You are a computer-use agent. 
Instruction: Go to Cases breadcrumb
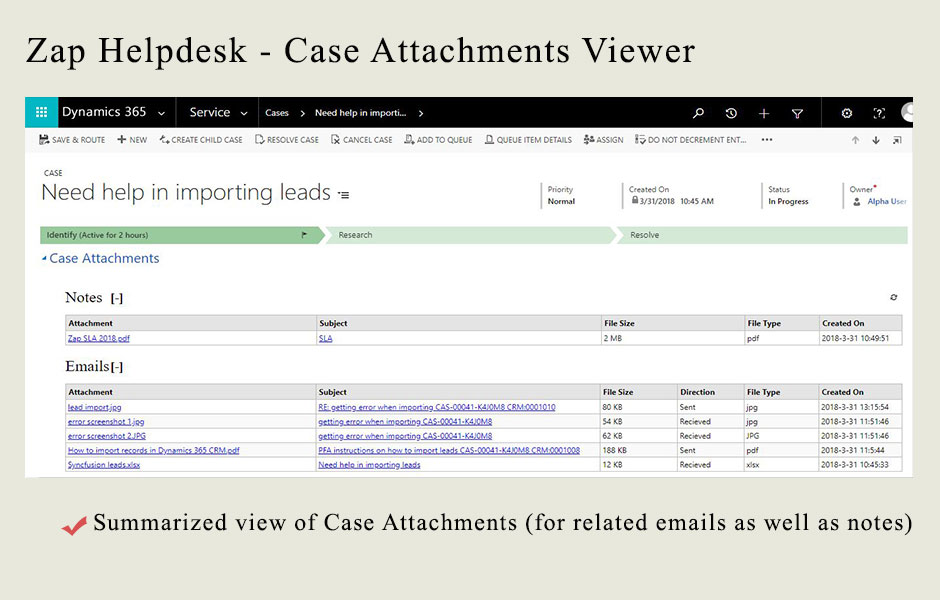pyautogui.click(x=277, y=113)
